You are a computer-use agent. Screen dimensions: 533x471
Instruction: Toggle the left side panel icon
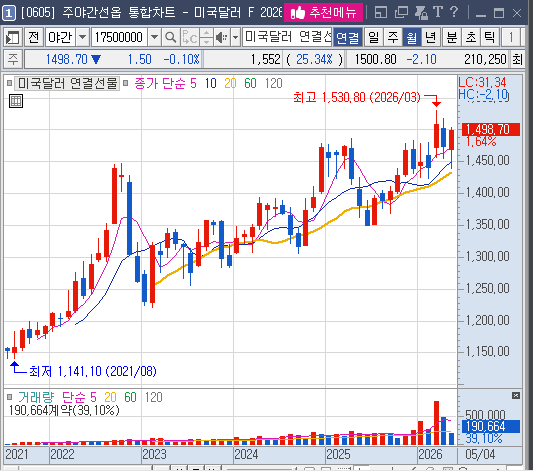pyautogui.click(x=13, y=37)
